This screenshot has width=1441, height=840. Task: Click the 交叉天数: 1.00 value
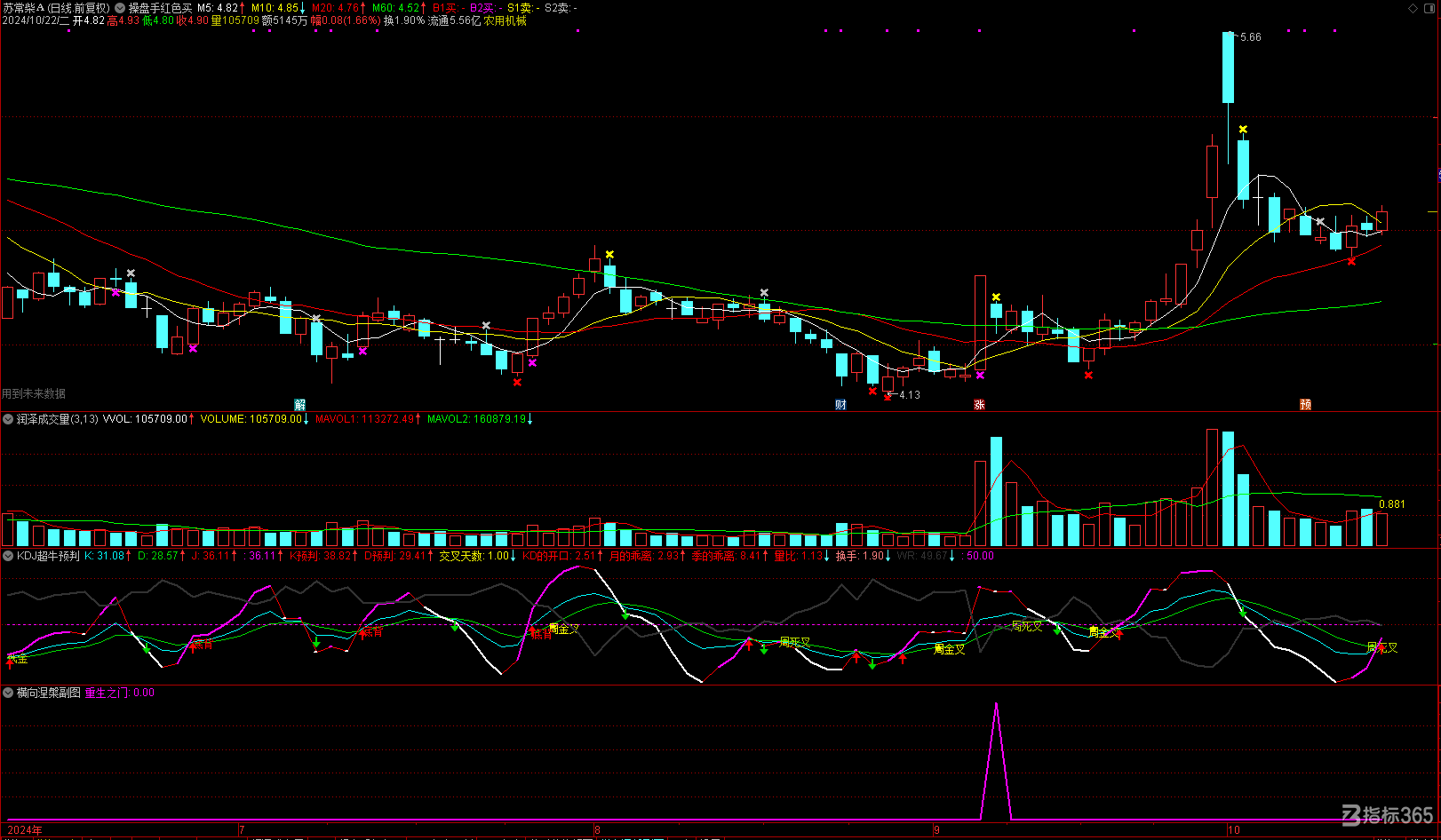(x=474, y=556)
